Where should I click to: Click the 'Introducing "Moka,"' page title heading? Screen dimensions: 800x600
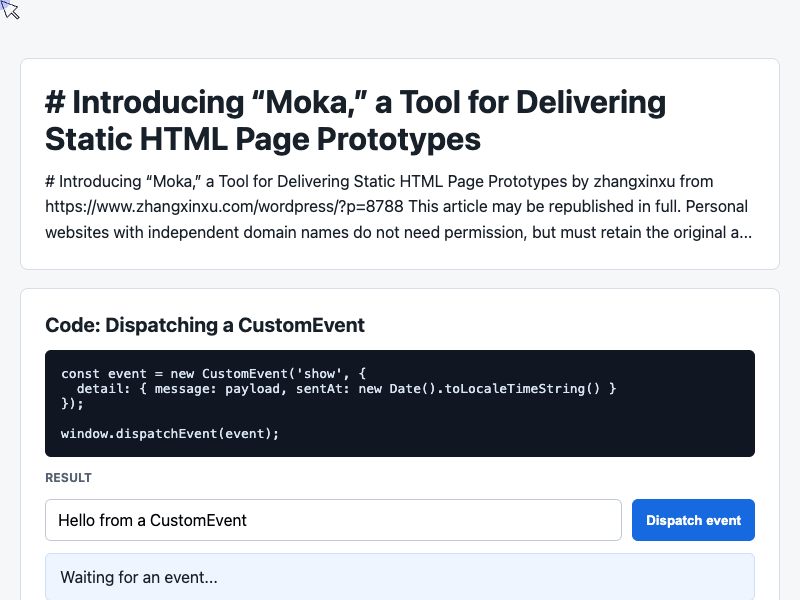(x=356, y=120)
